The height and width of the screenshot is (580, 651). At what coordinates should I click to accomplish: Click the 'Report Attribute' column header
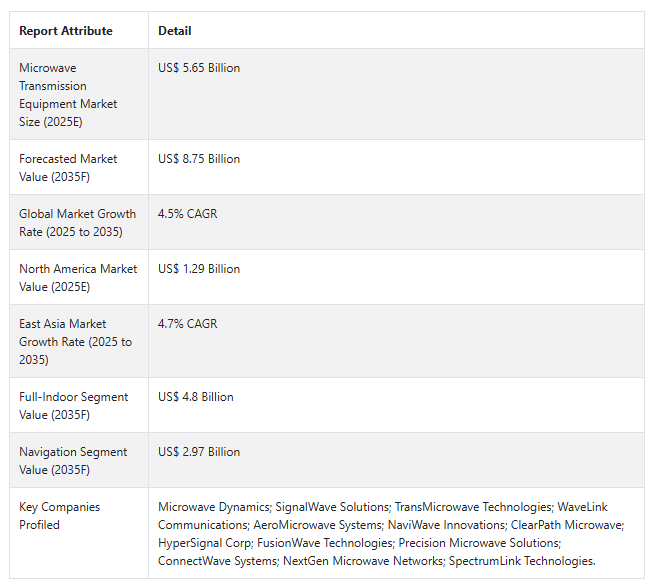(66, 31)
